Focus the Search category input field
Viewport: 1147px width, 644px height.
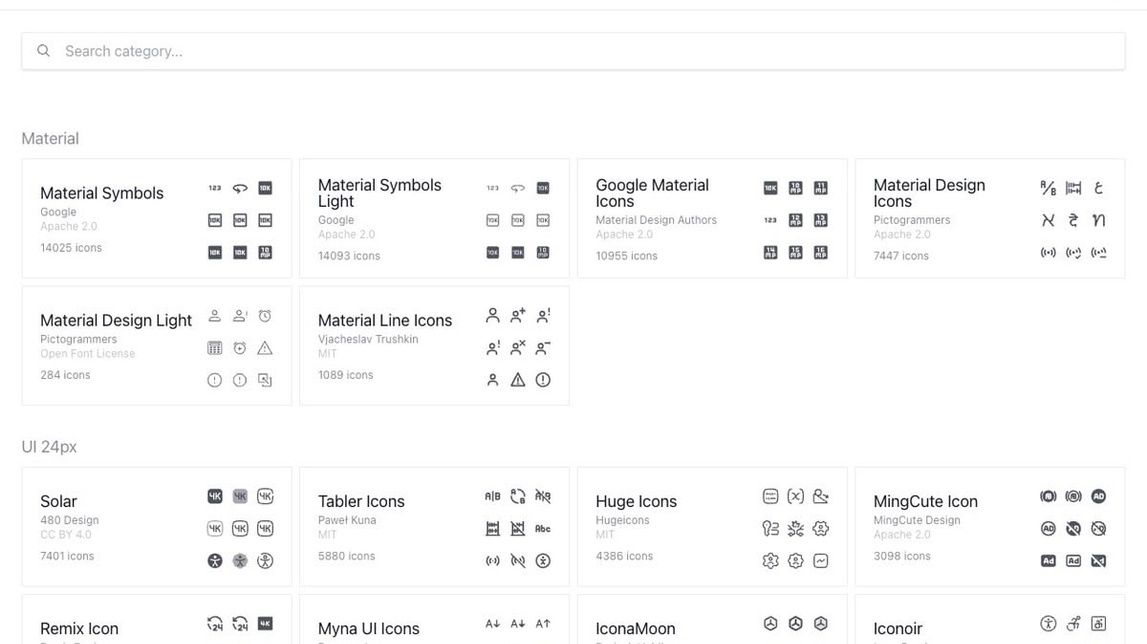(574, 51)
